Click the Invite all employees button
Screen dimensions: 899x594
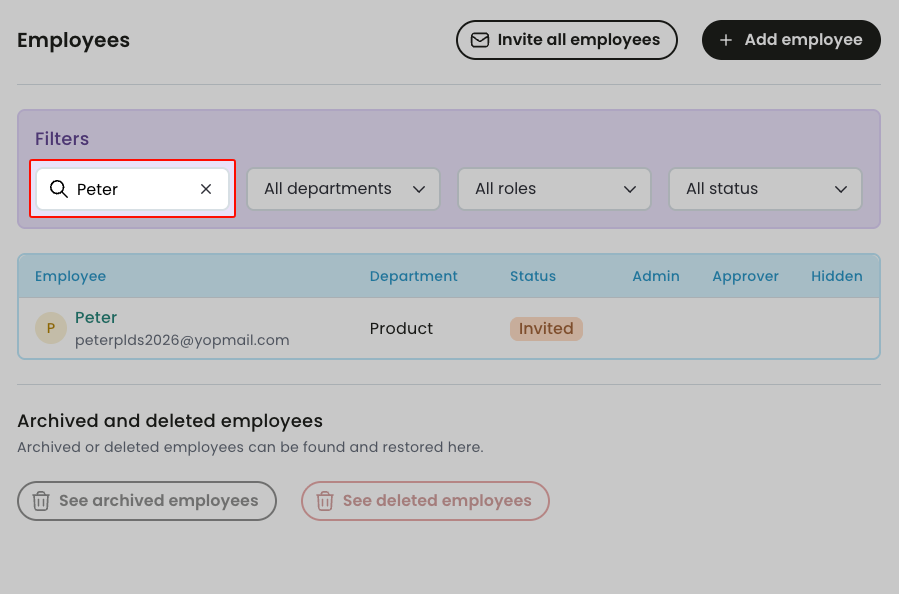pyautogui.click(x=566, y=40)
